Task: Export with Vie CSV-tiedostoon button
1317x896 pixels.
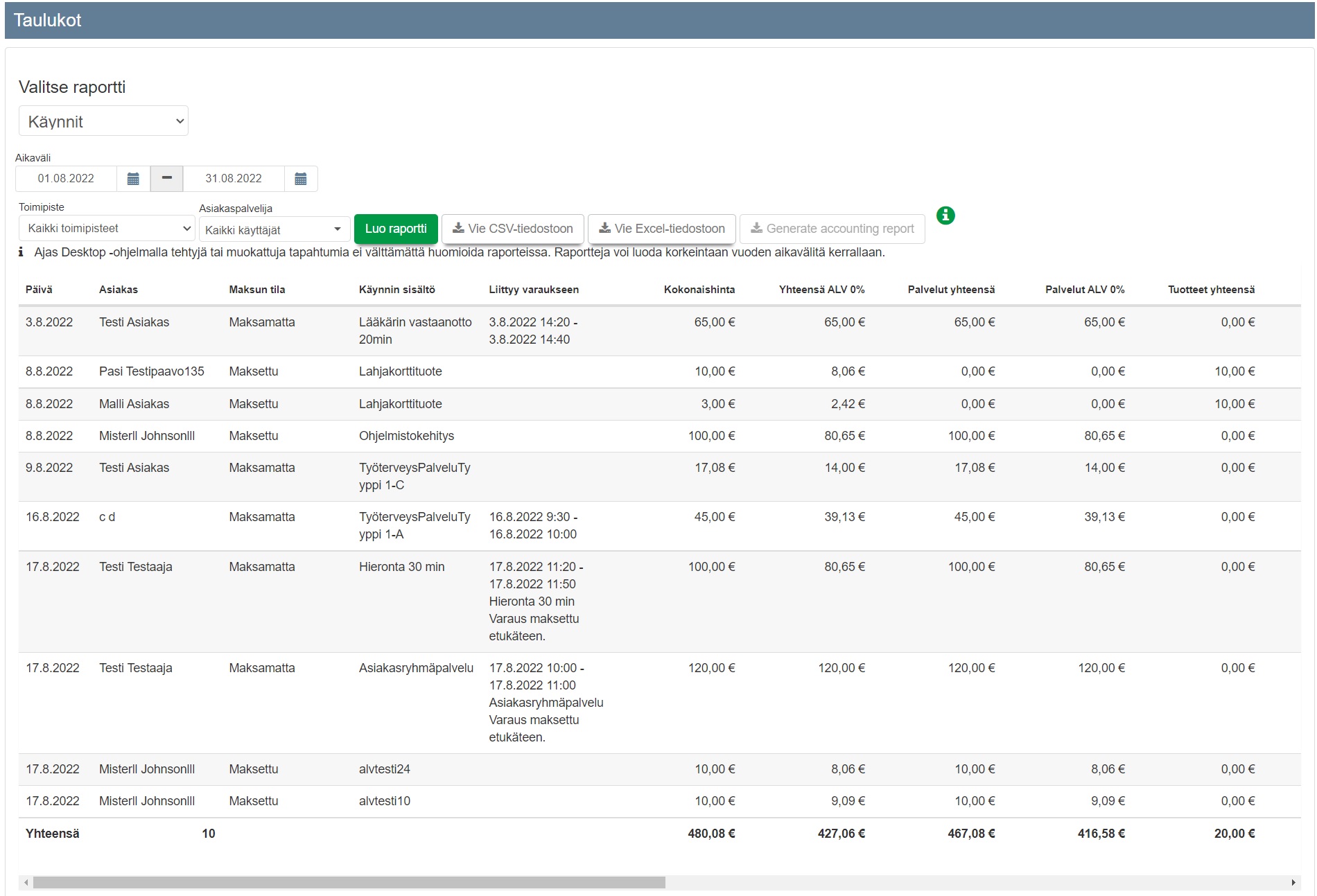Action: coord(513,229)
